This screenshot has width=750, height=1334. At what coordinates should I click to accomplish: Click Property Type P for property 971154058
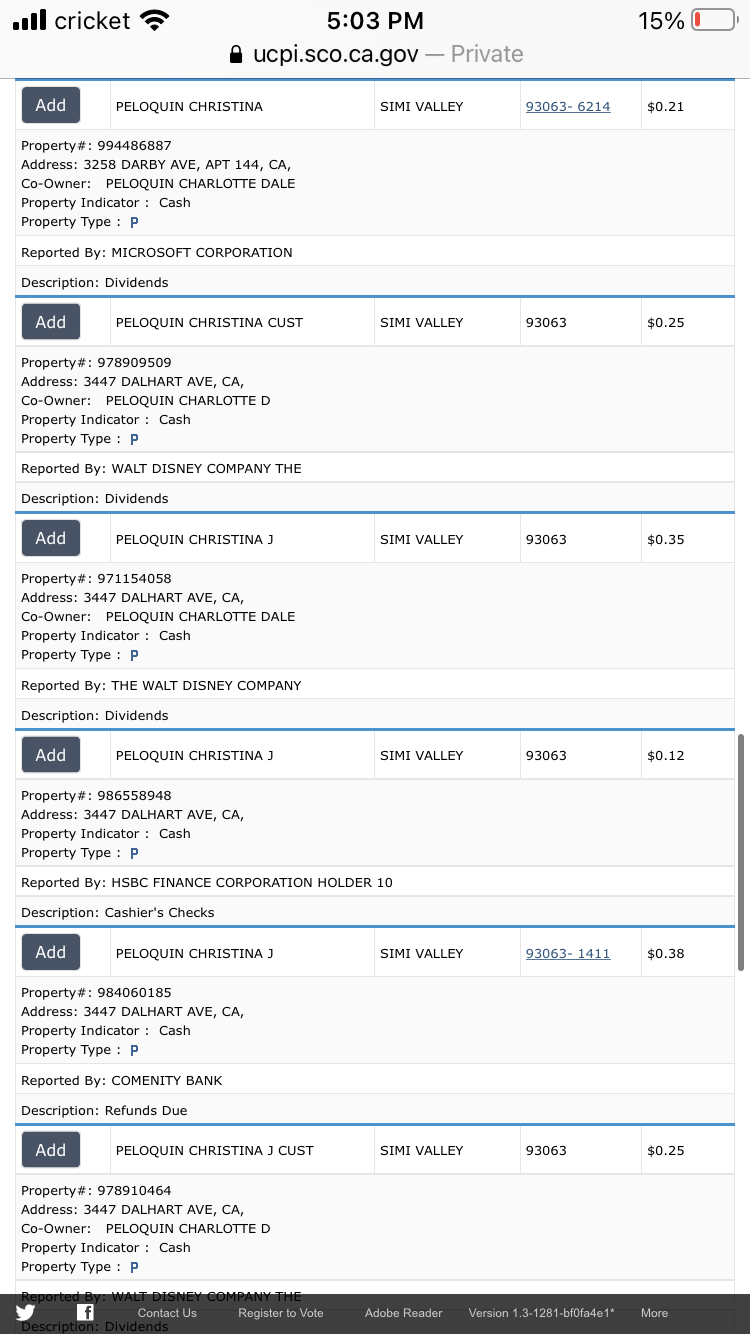tap(134, 655)
